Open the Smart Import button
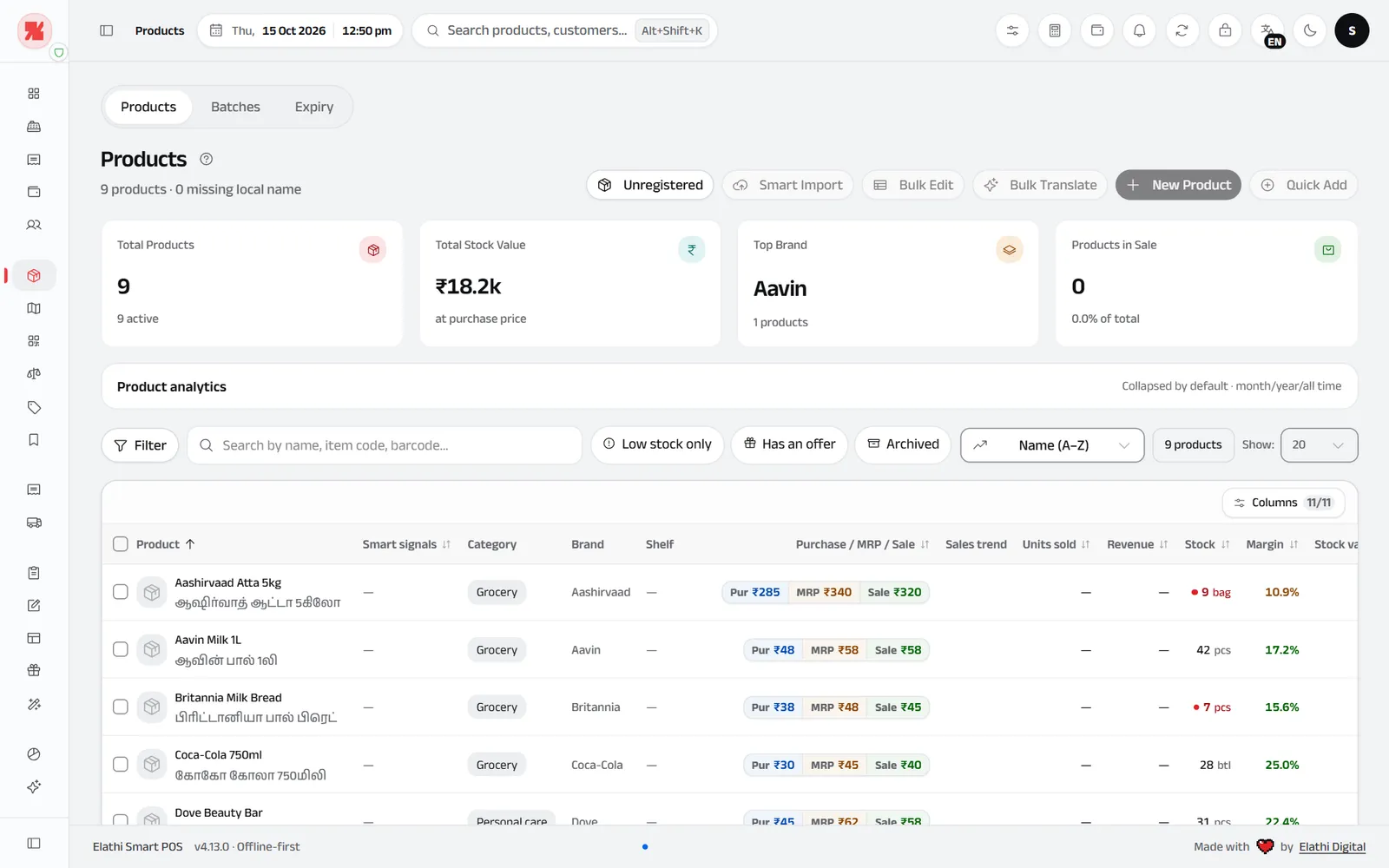This screenshot has width=1389, height=868. tap(788, 185)
